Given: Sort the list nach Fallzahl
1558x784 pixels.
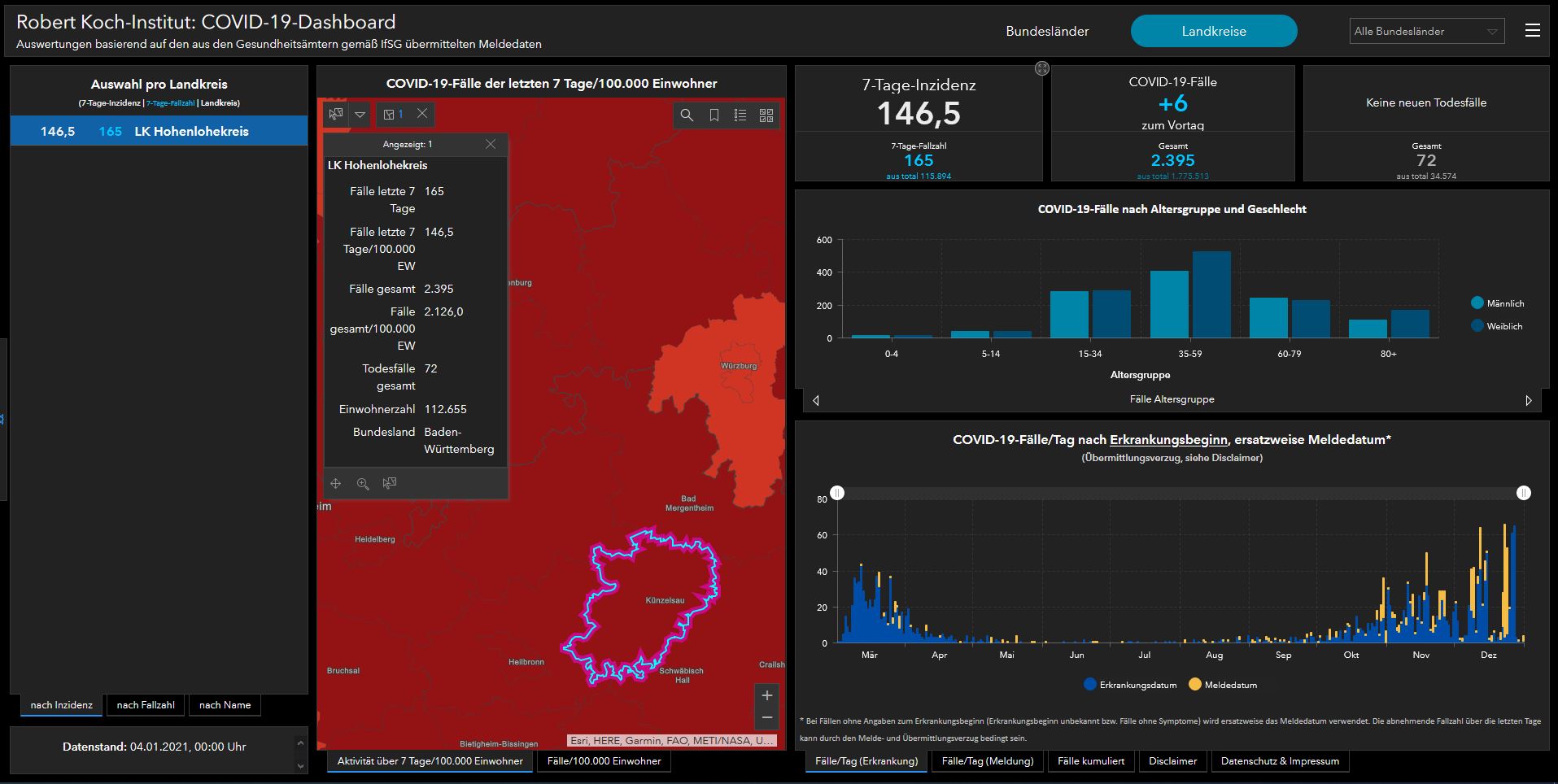Looking at the screenshot, I should pyautogui.click(x=146, y=705).
